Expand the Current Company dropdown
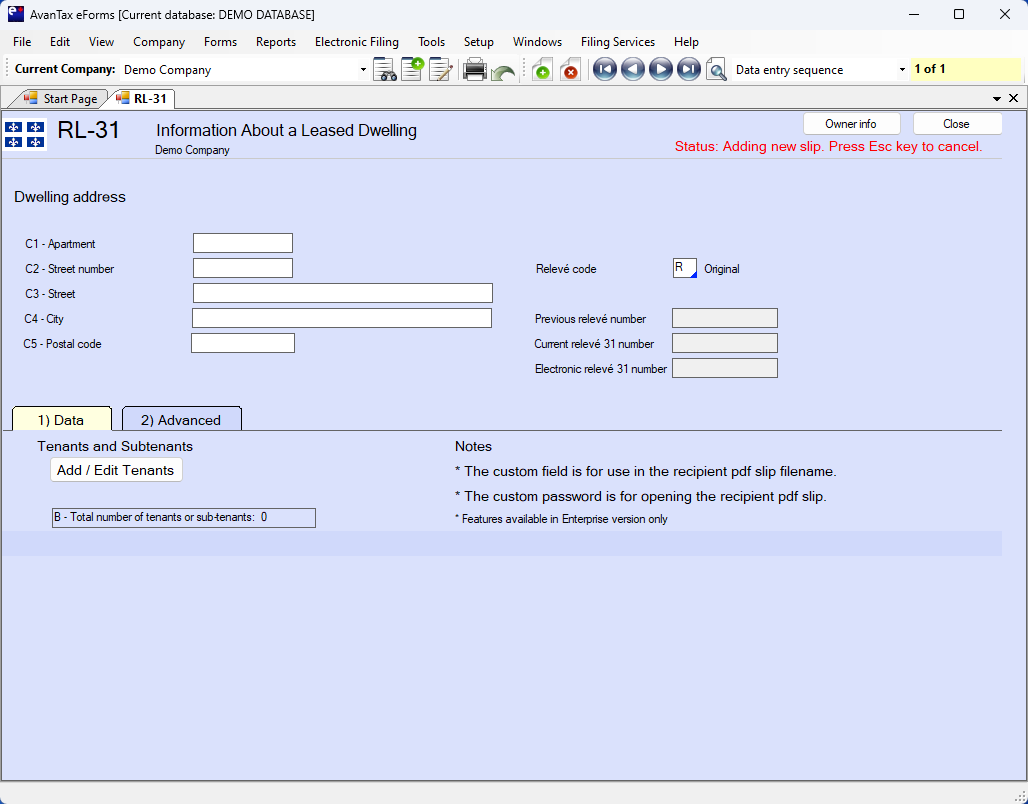Viewport: 1028px width, 804px height. (363, 70)
